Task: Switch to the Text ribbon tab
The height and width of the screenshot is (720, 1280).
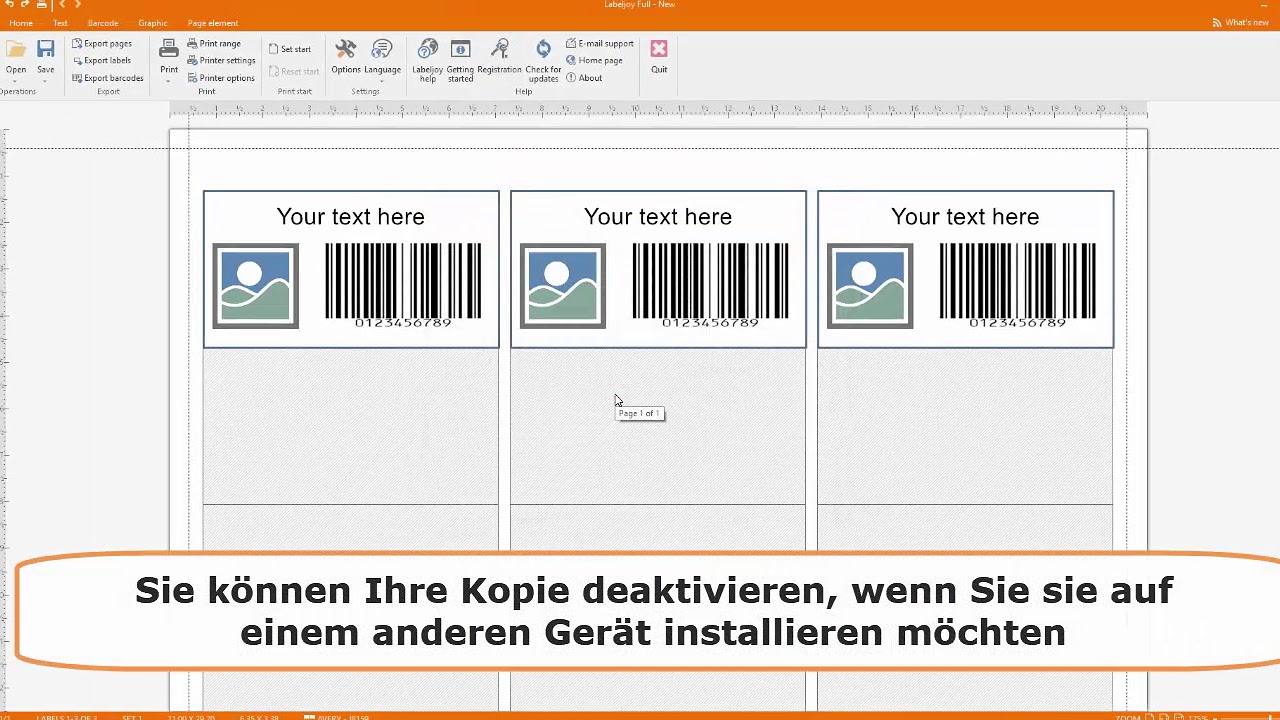Action: coord(61,23)
